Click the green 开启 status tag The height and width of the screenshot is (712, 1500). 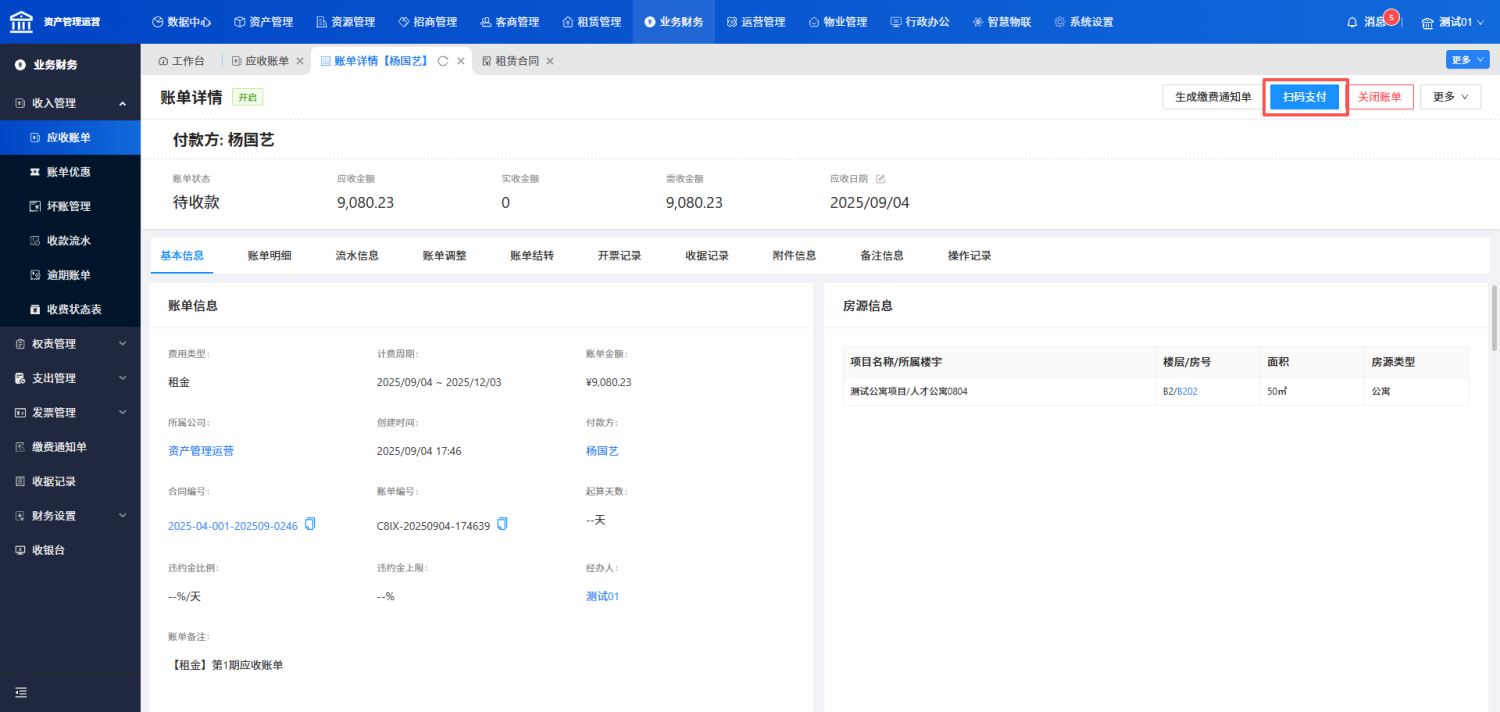pos(247,97)
